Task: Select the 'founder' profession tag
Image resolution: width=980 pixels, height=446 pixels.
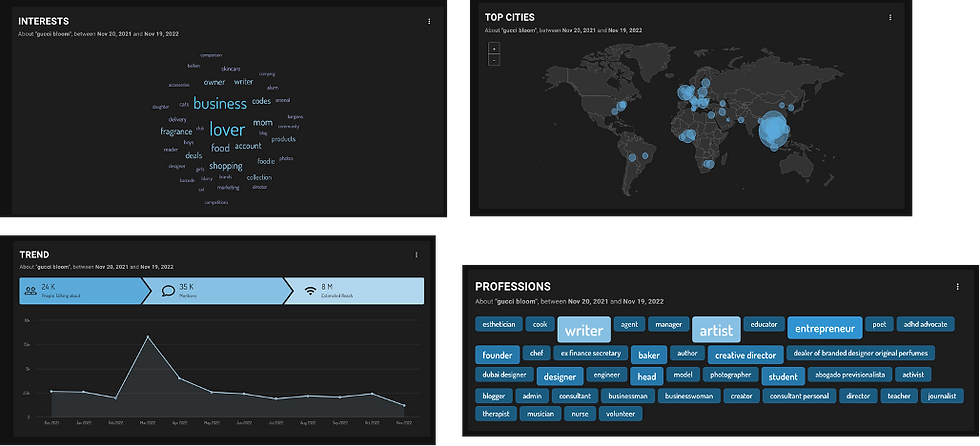Action: [498, 355]
